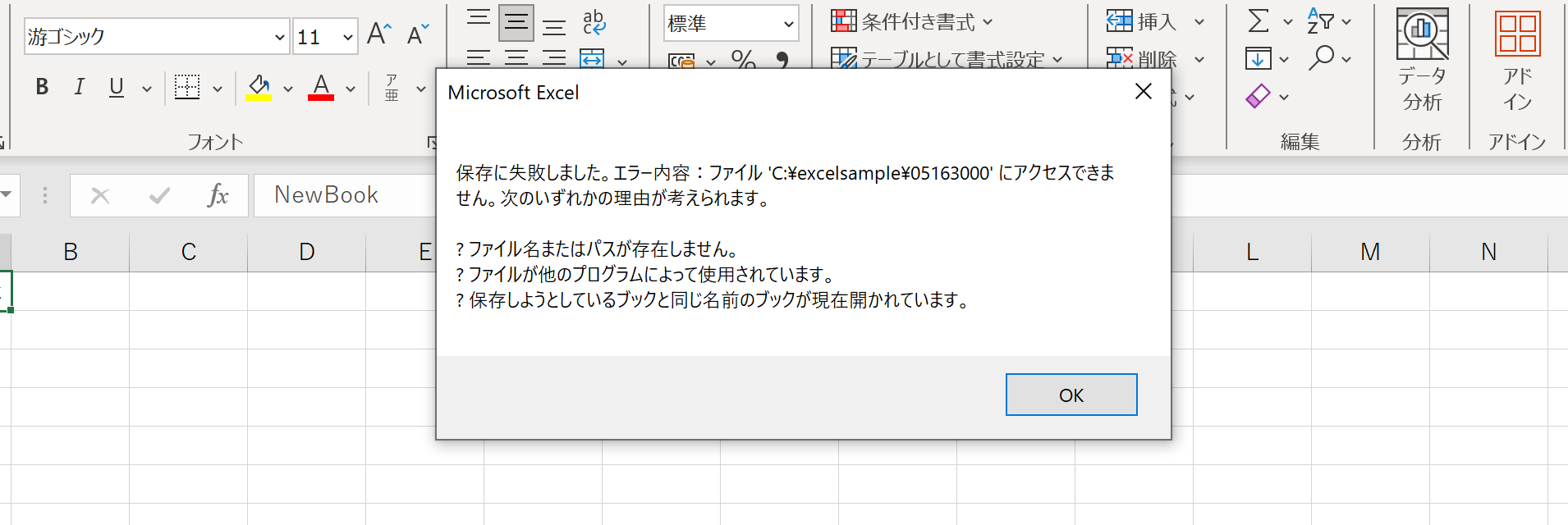Decrease font size icon

418,34
